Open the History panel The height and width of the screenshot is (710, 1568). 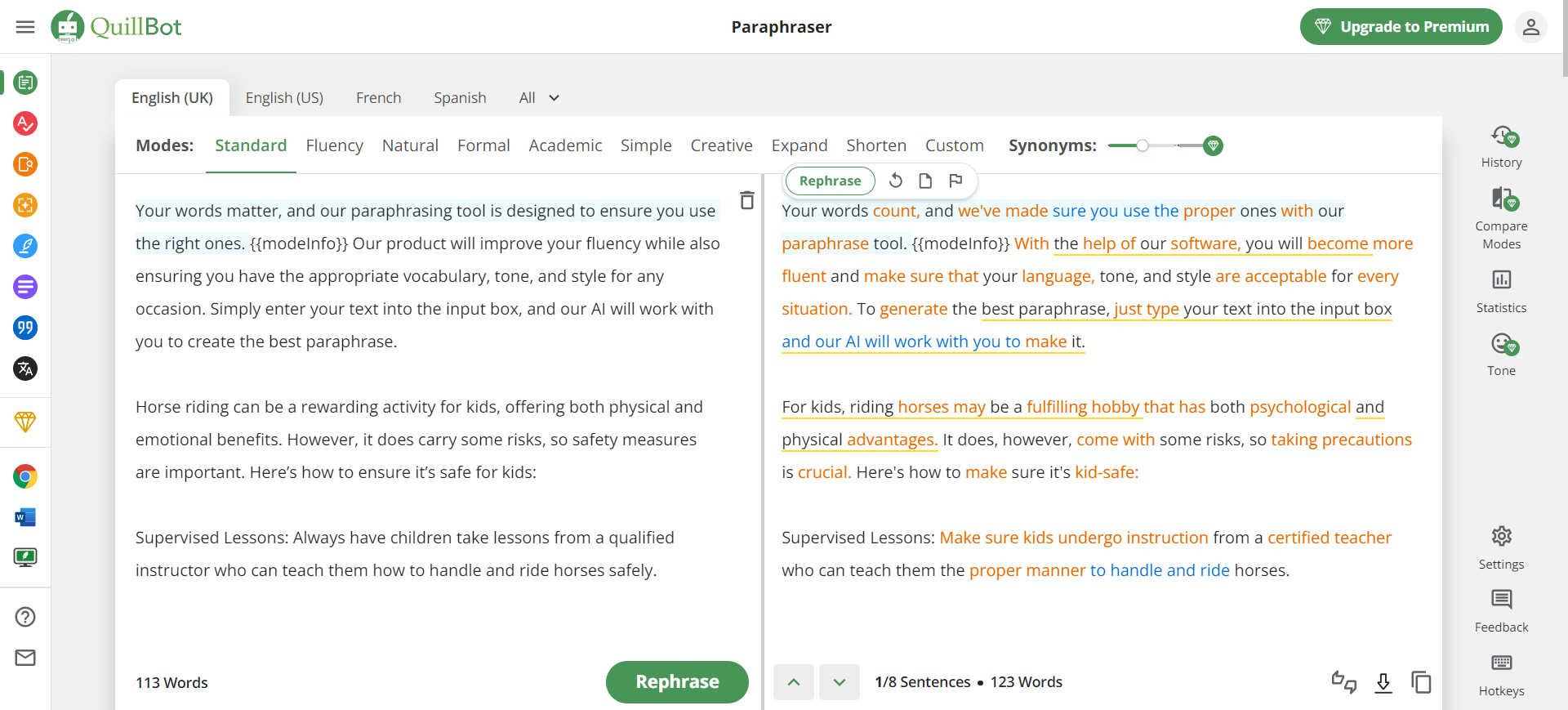point(1501,146)
